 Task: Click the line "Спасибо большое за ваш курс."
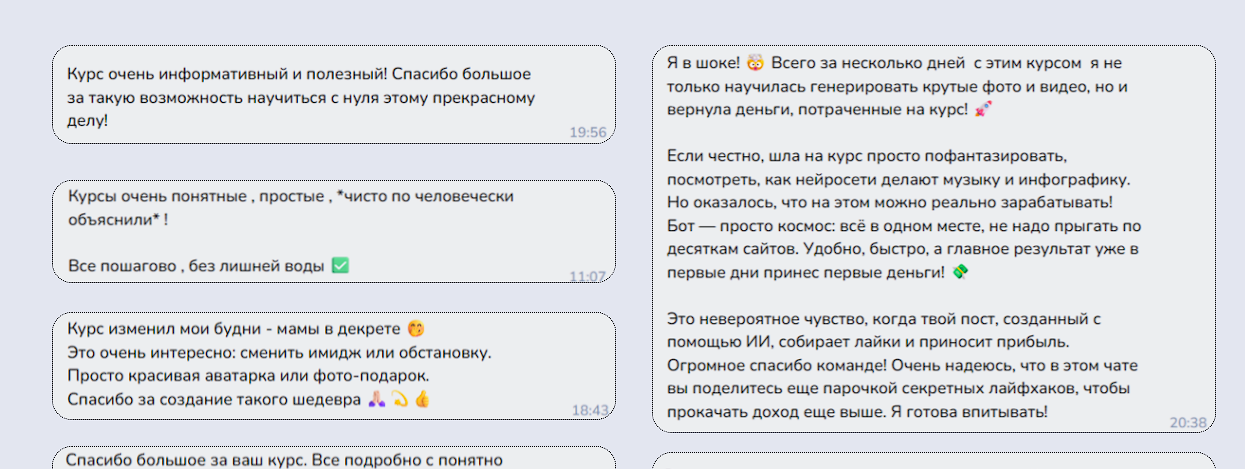(187, 460)
